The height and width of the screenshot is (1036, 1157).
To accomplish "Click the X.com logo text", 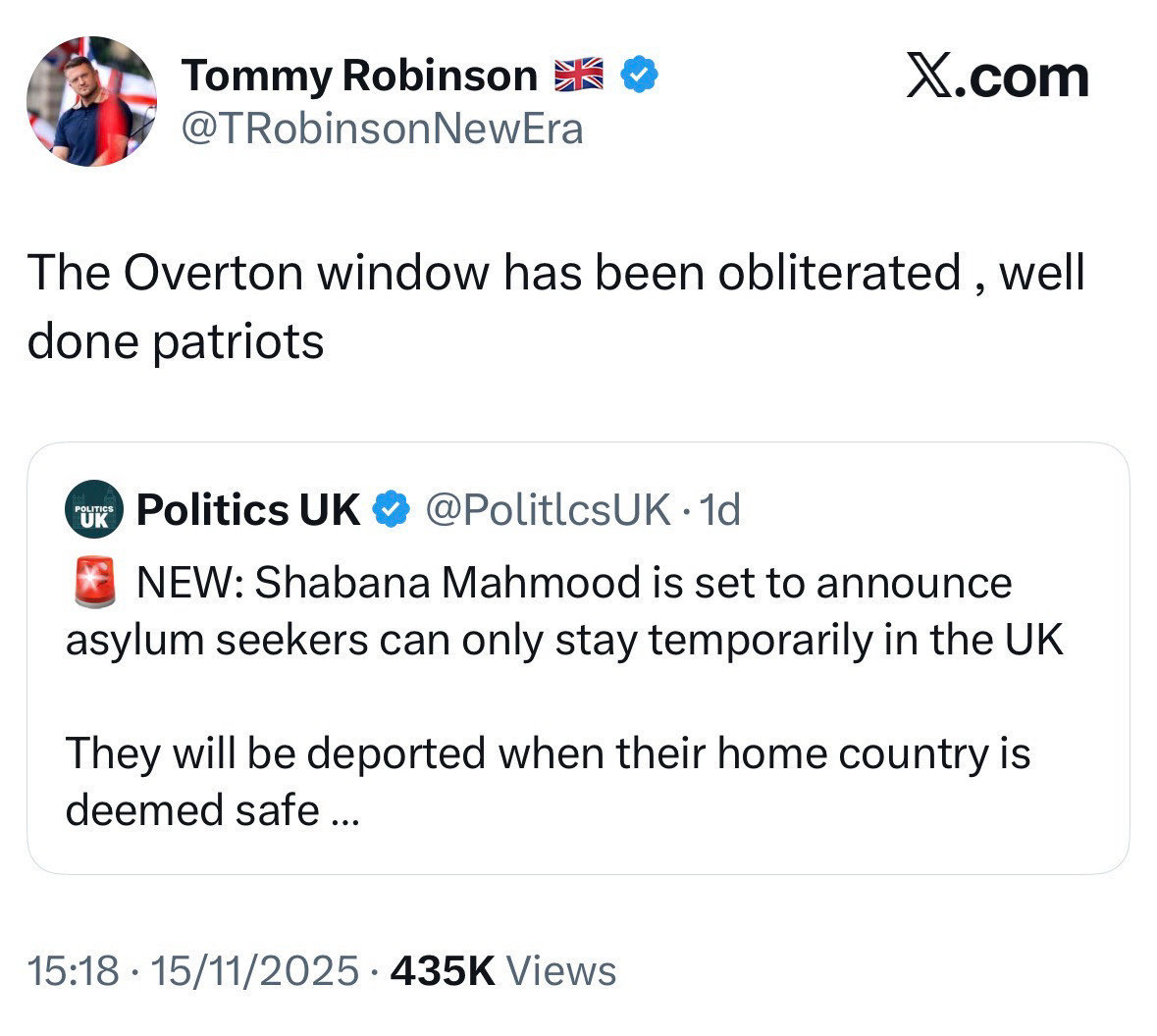I will tap(997, 78).
